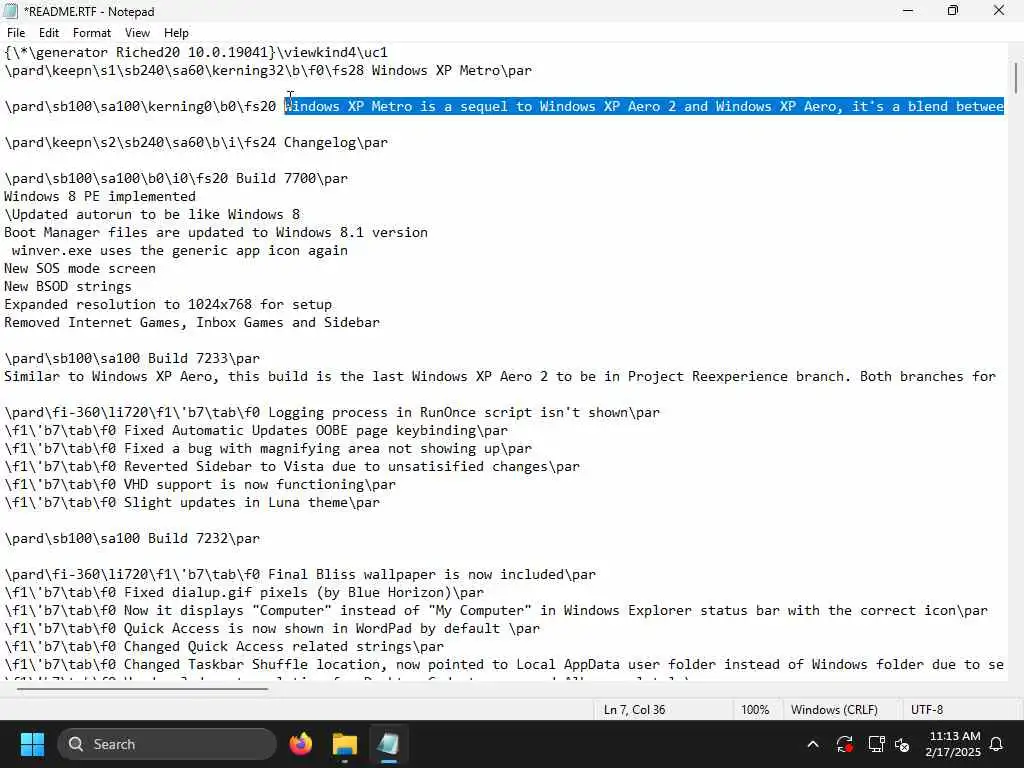Screen dimensions: 1024x768
Task: Click the 'Build 7232\par' line
Action: click(132, 539)
